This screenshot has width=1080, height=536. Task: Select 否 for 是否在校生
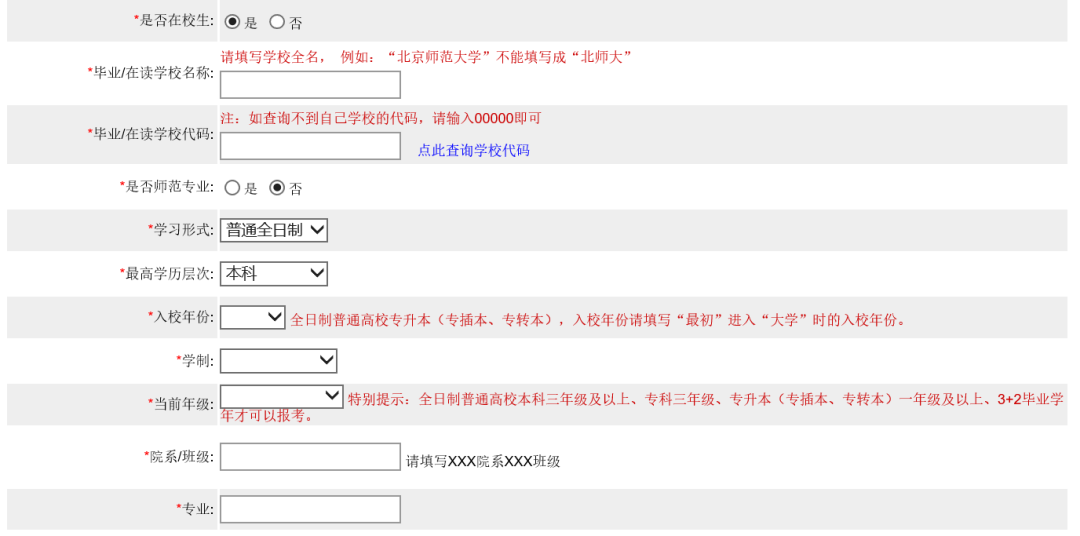(x=277, y=21)
